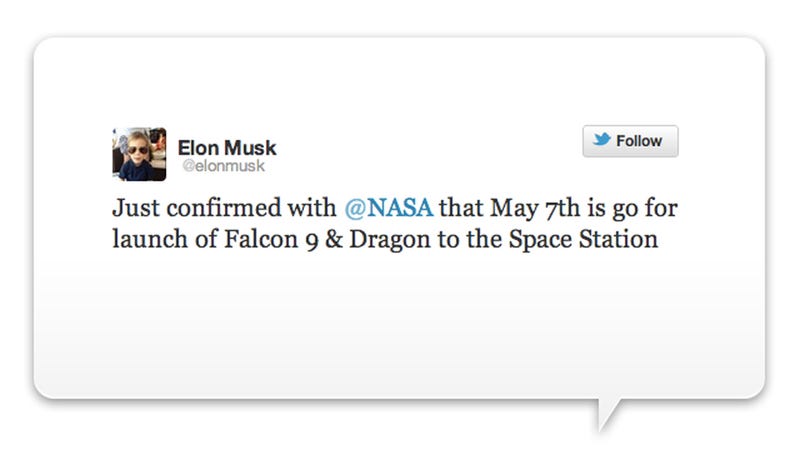This screenshot has height=450, width=800.
Task: Click the empty area below tweet text
Action: coord(398,321)
